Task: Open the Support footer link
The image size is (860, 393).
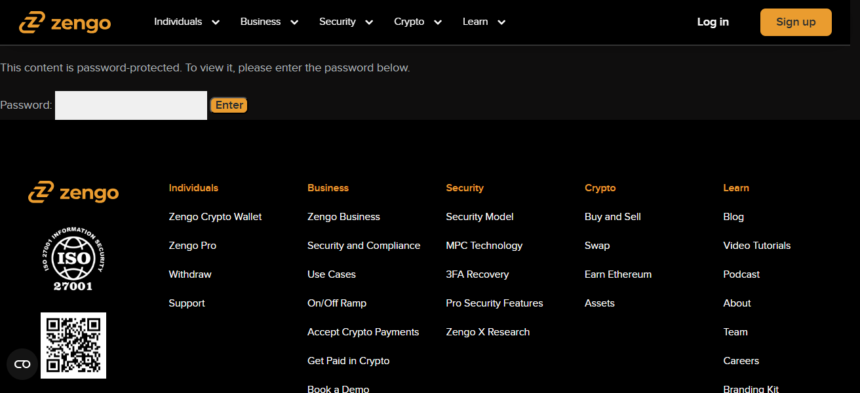Action: click(186, 303)
